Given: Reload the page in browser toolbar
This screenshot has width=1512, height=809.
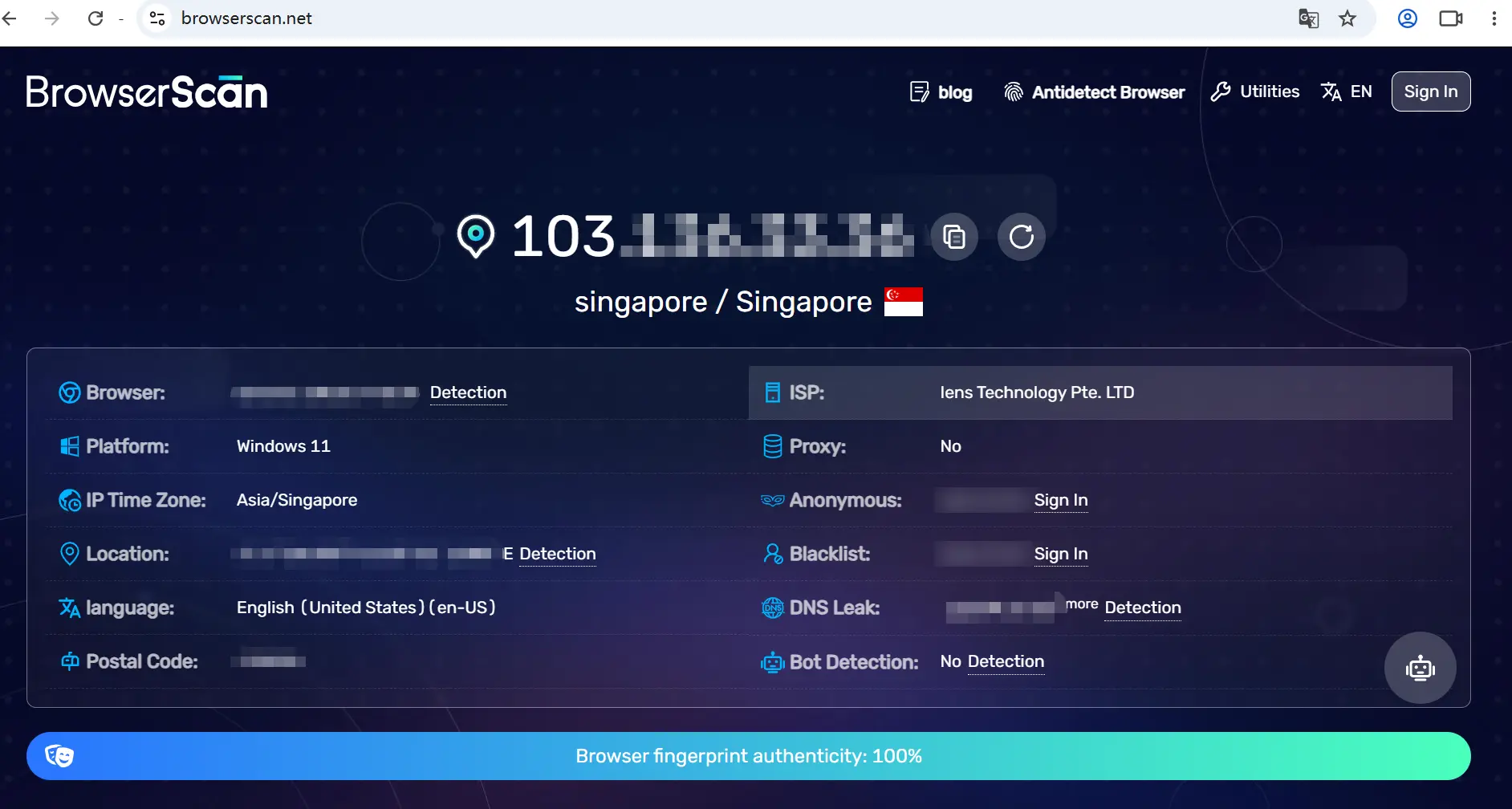Looking at the screenshot, I should coord(96,18).
